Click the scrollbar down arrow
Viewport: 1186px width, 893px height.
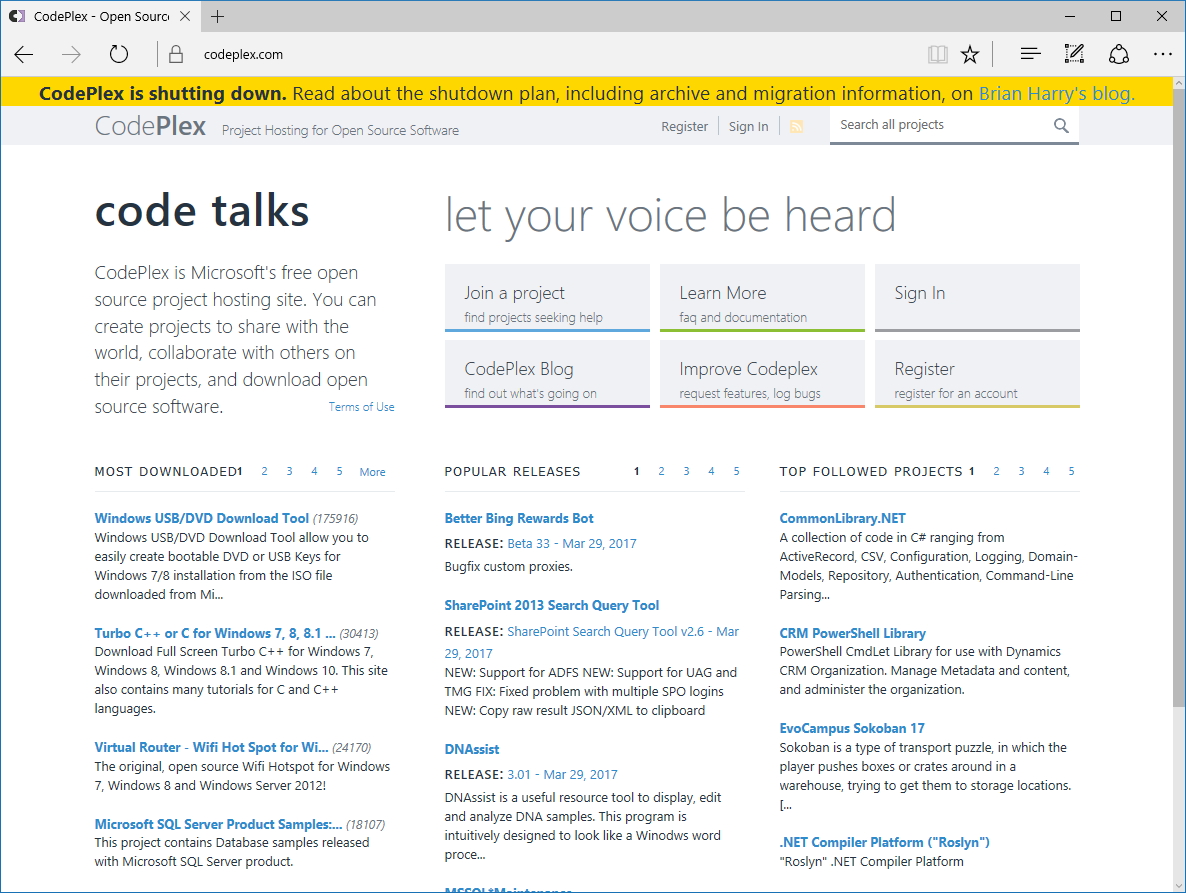(x=1178, y=885)
